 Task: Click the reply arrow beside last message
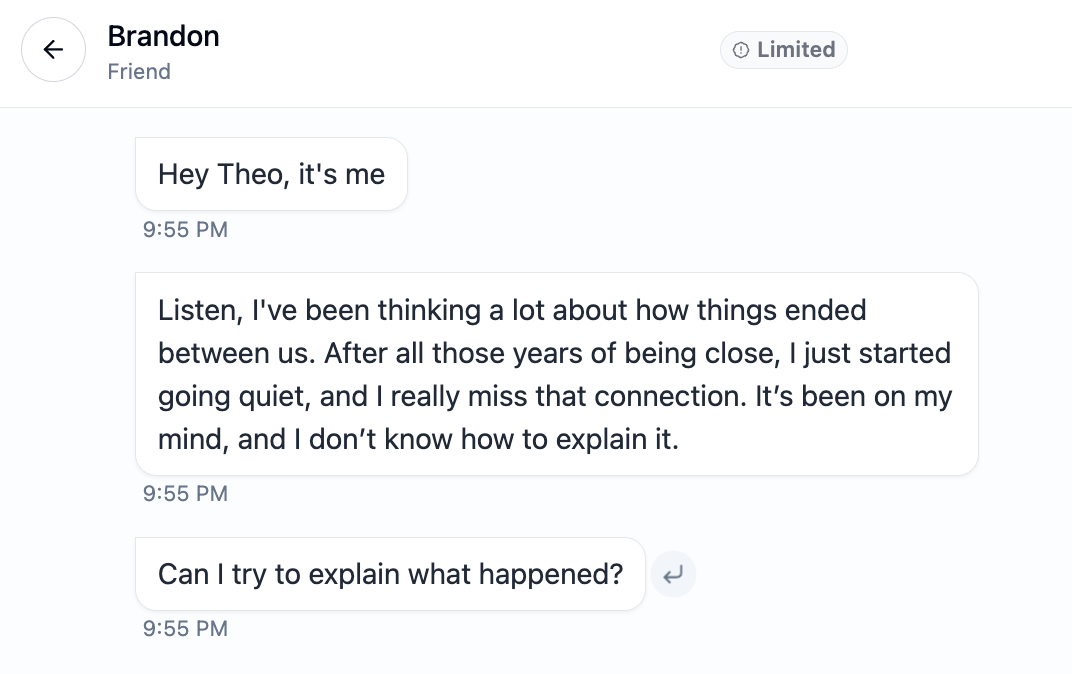pyautogui.click(x=673, y=575)
